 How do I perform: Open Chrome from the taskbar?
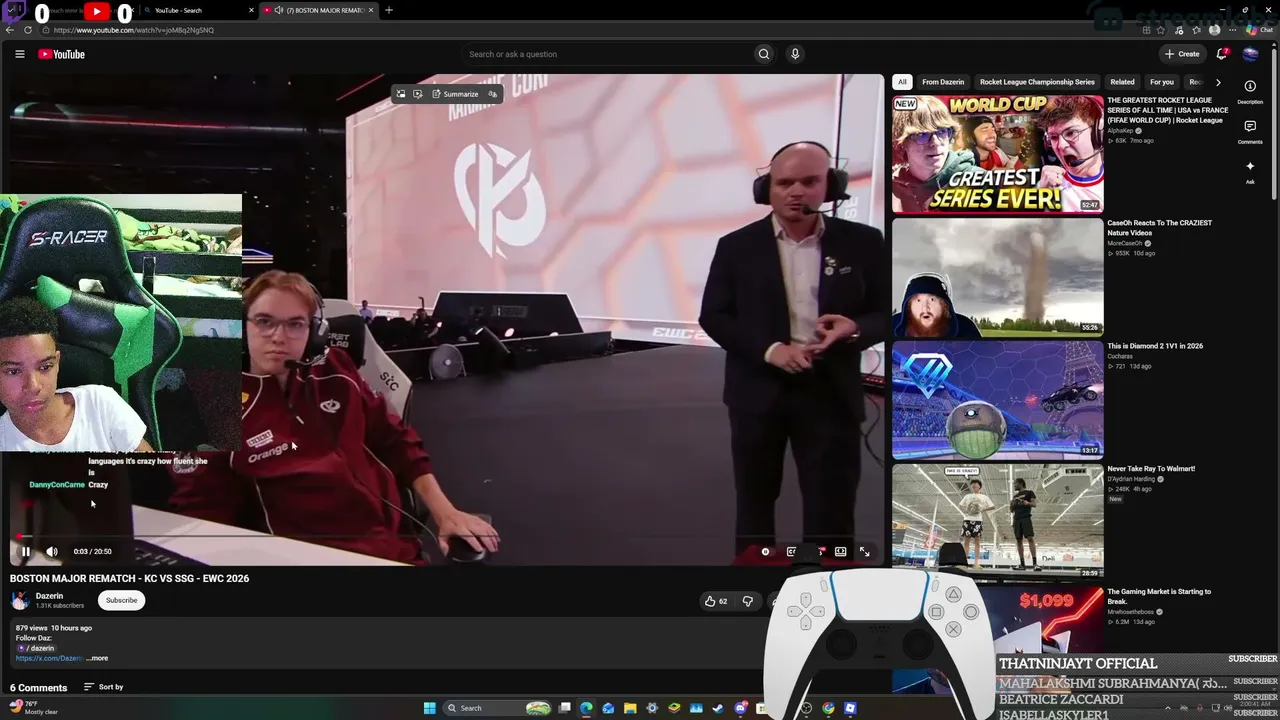point(828,708)
